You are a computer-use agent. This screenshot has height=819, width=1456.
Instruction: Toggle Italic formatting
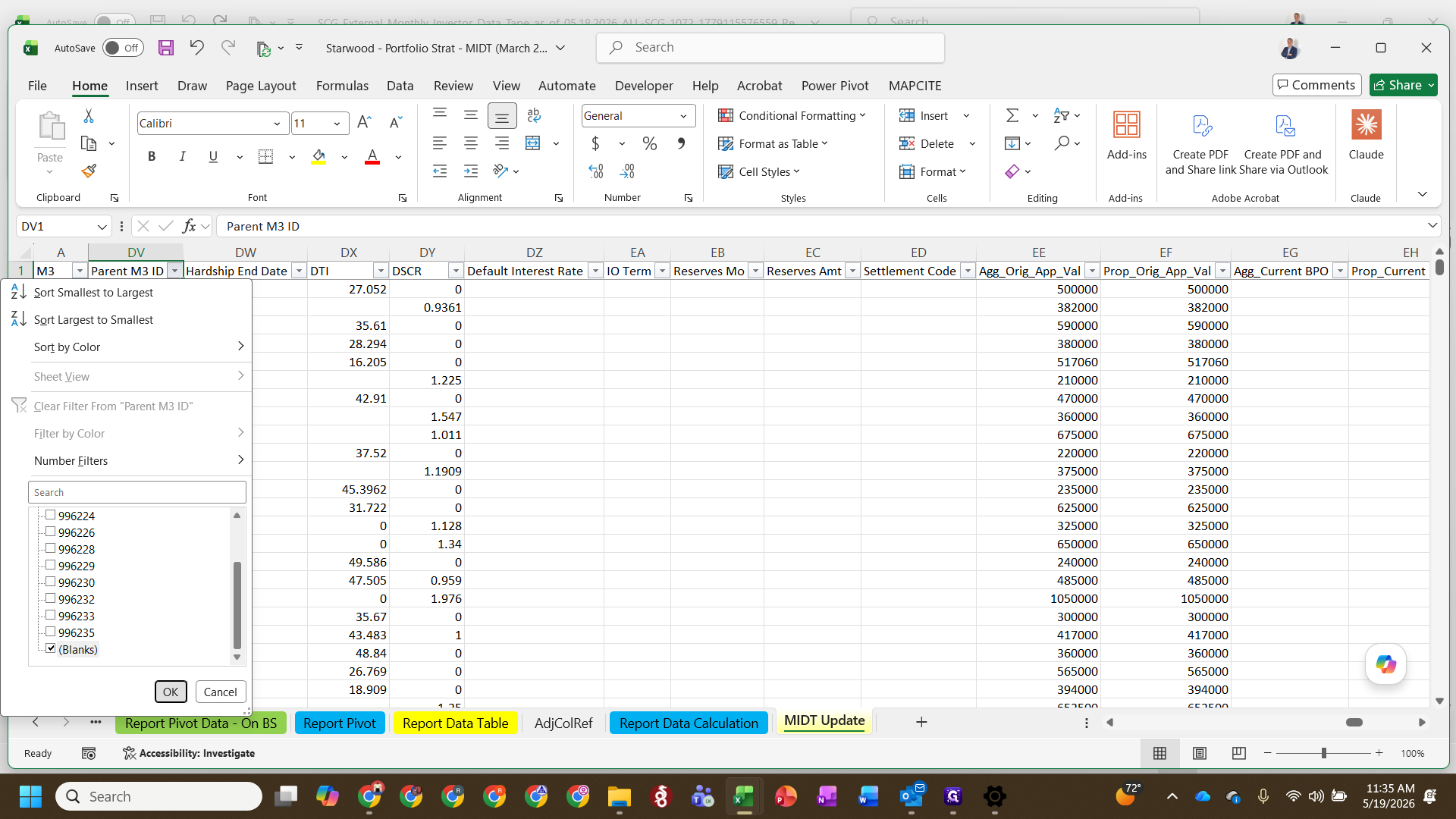point(182,156)
